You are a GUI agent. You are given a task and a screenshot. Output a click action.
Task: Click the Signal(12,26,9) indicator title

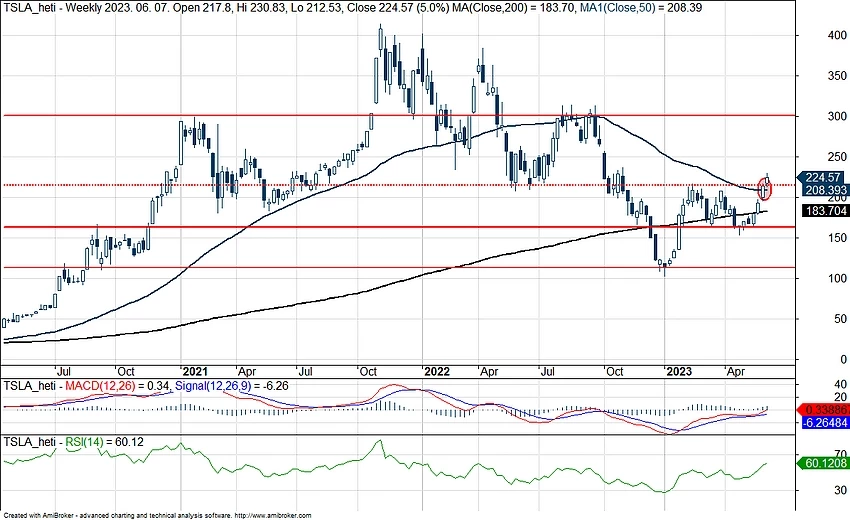click(x=216, y=386)
